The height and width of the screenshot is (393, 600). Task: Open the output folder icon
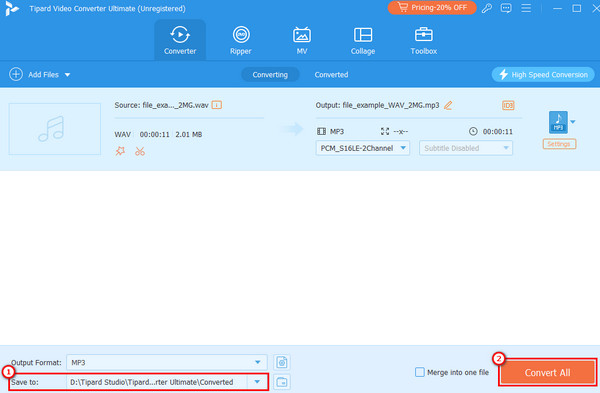point(282,382)
